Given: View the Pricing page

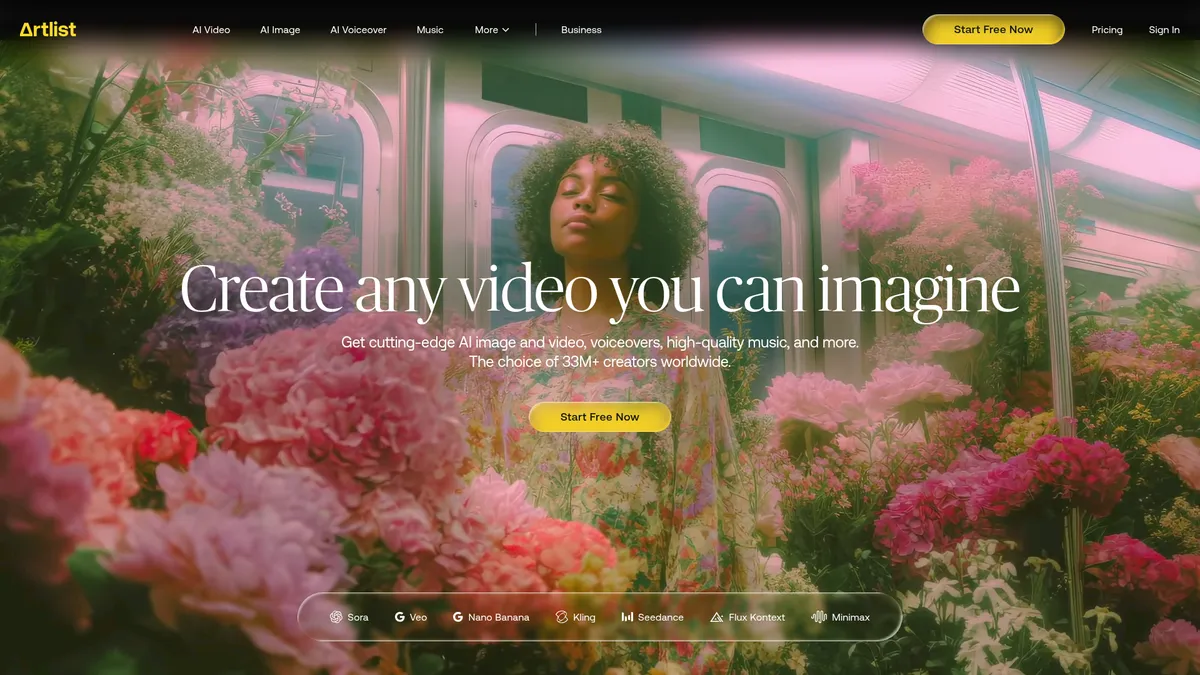Looking at the screenshot, I should 1106,30.
